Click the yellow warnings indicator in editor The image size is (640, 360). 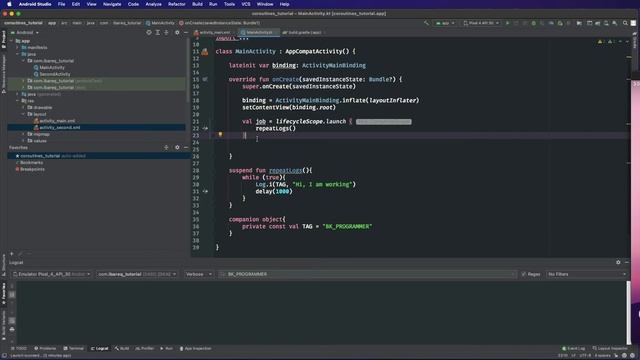tap(601, 42)
